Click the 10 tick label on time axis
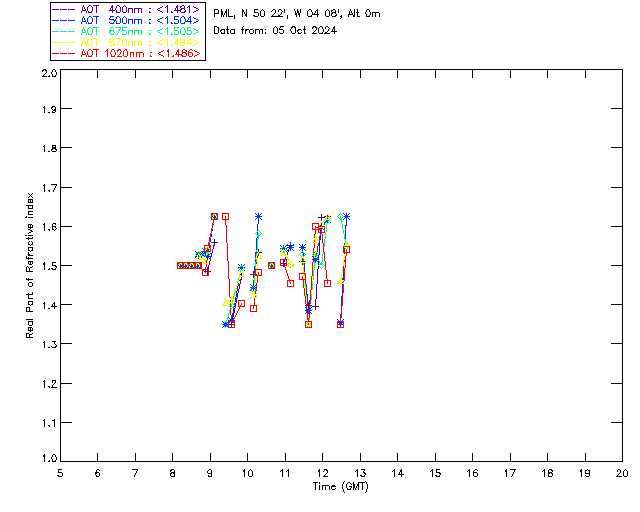The height and width of the screenshot is (512, 640). tap(247, 473)
